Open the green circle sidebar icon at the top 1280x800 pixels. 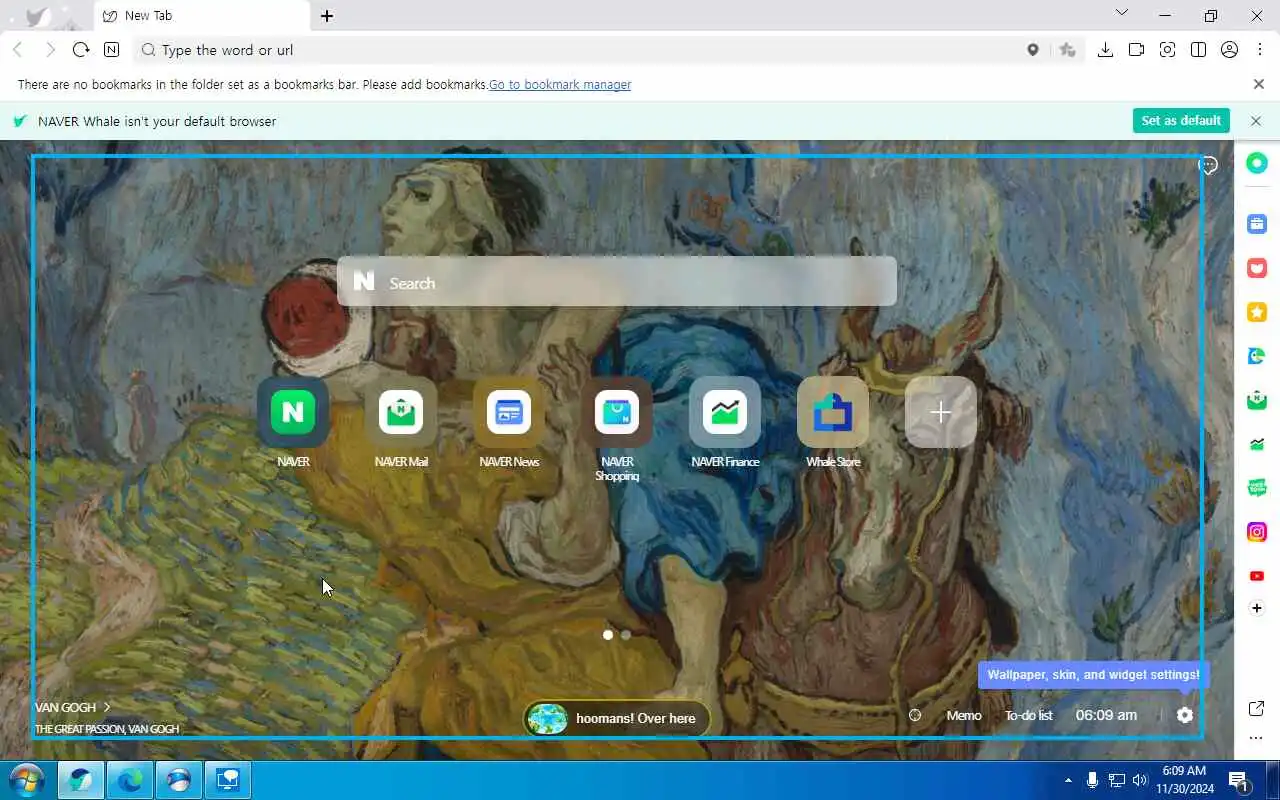point(1257,163)
